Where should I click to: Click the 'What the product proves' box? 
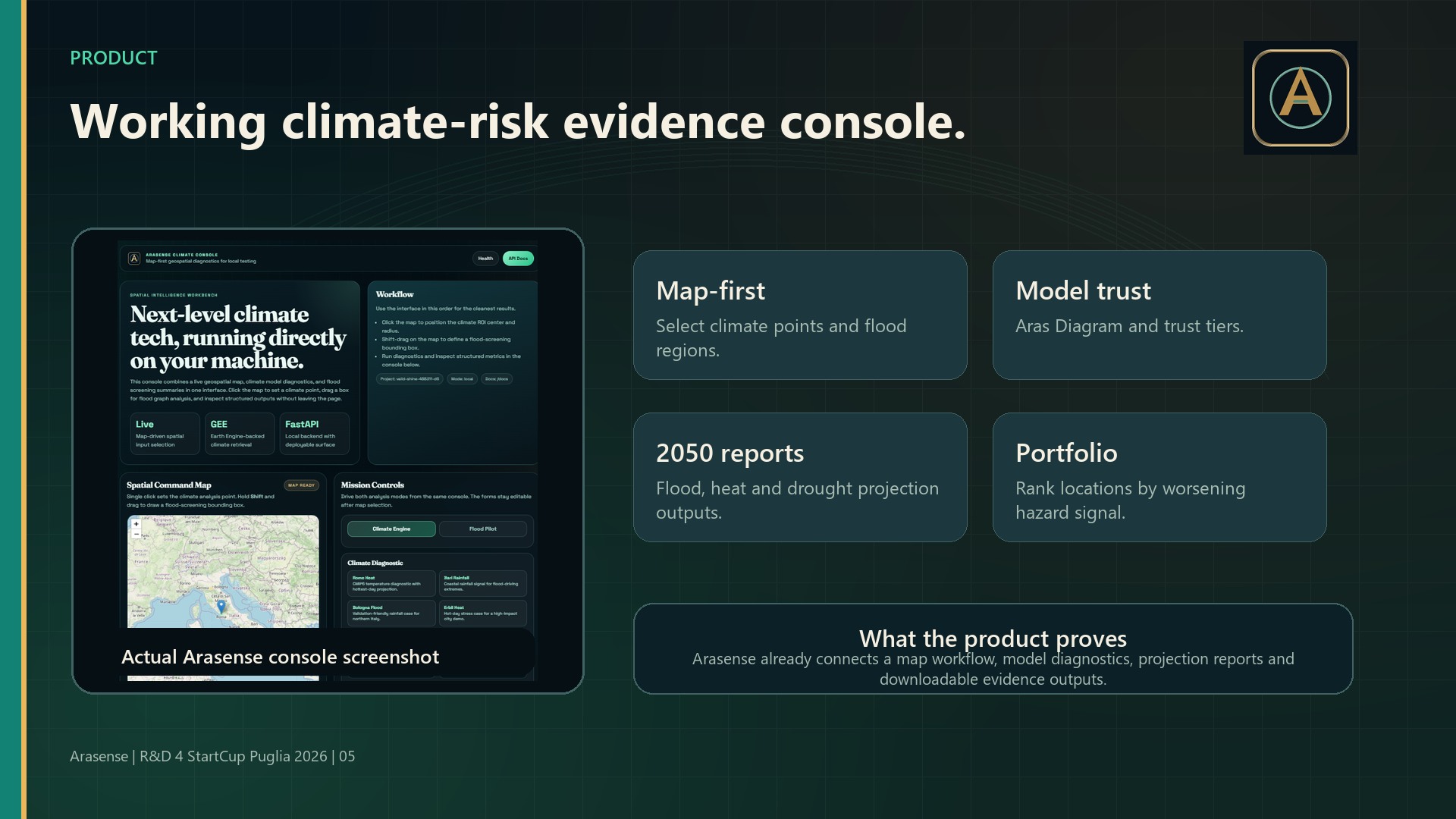point(993,649)
